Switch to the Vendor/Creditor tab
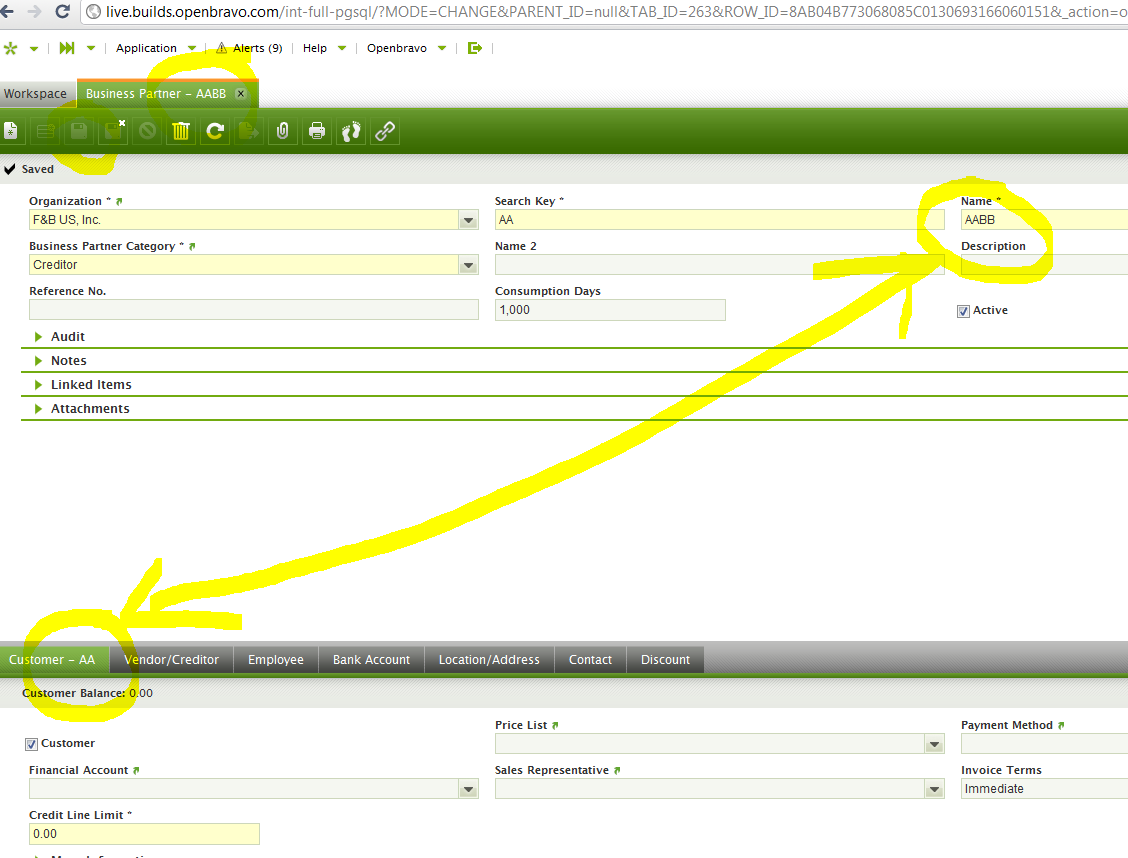Screen dimensions: 1128x858 pyautogui.click(x=171, y=660)
